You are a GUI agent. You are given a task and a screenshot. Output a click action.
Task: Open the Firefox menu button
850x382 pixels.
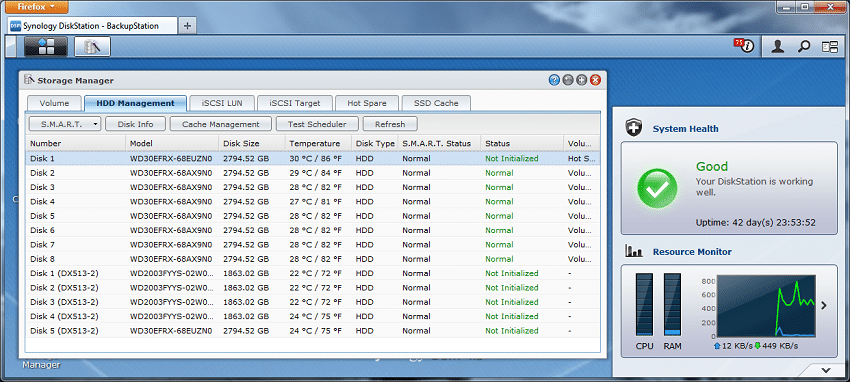tap(36, 7)
